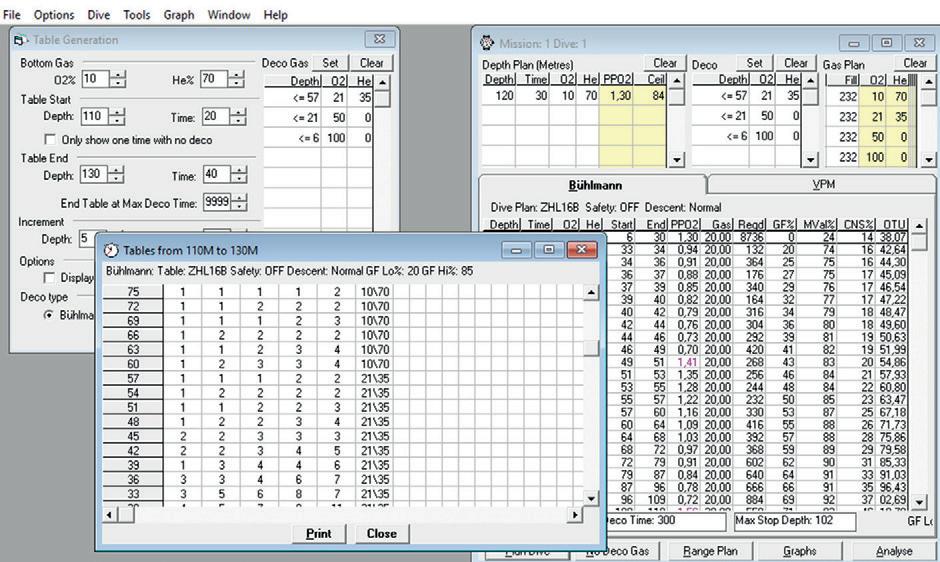Click the Graphs button
Viewport: 940px width, 562px height.
800,551
